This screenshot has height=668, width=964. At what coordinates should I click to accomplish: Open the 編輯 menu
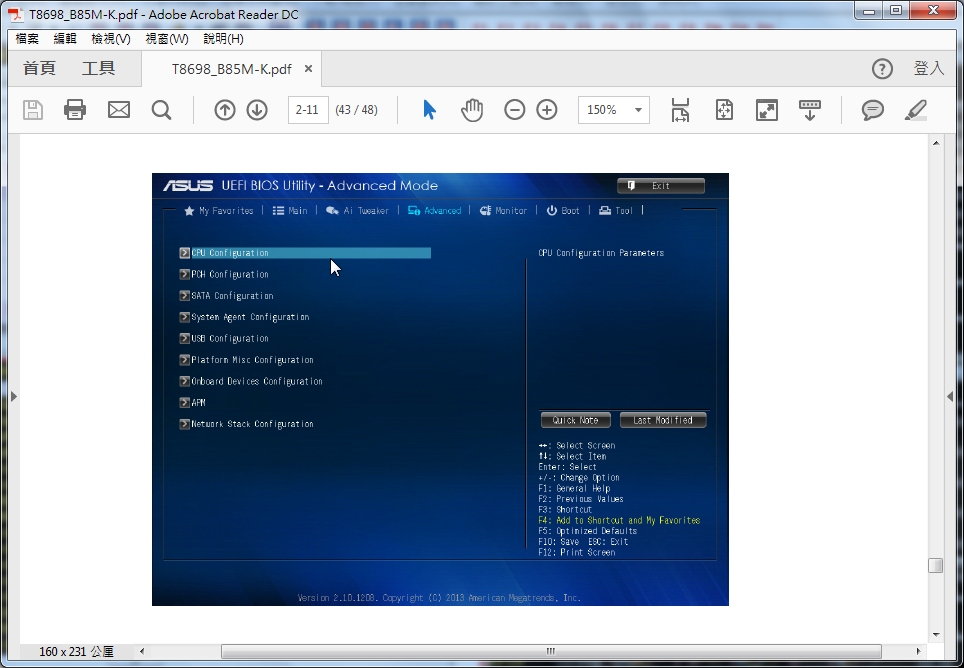[x=65, y=39]
